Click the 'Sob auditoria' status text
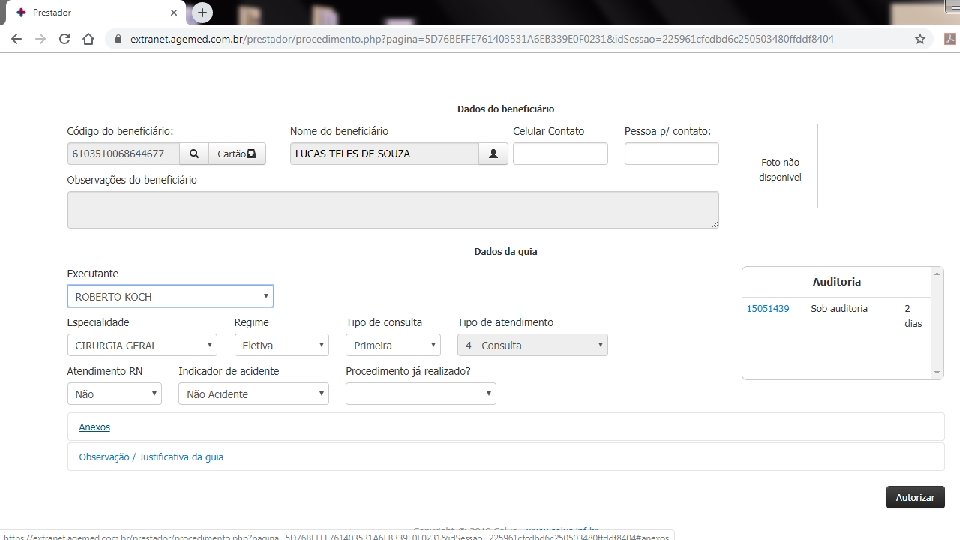 click(x=839, y=309)
